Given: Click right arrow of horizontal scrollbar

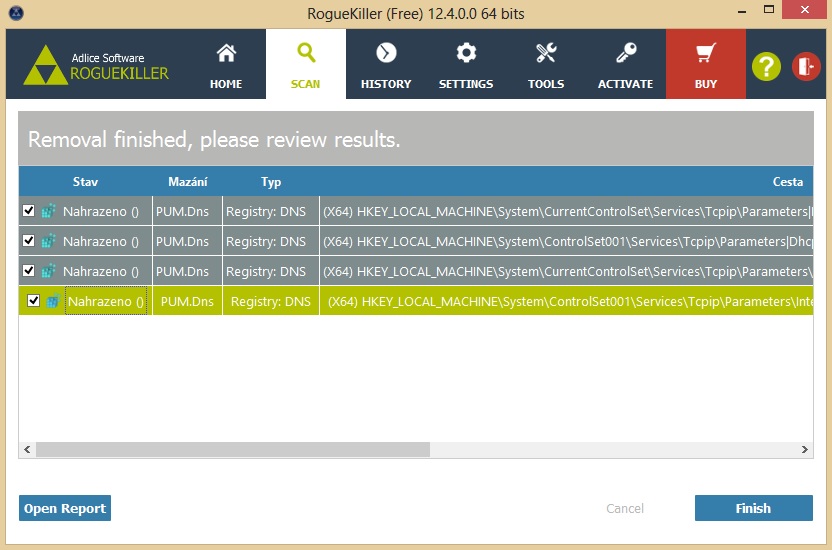Looking at the screenshot, I should click(804, 449).
